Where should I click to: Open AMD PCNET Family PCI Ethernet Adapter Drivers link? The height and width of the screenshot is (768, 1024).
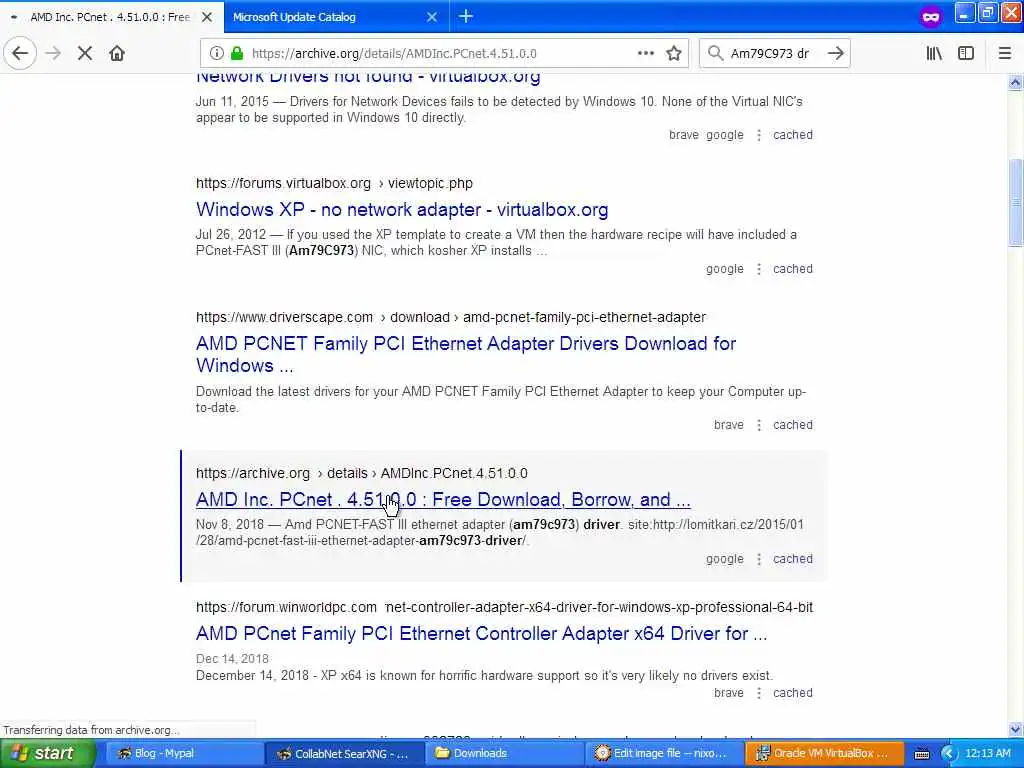click(x=466, y=355)
